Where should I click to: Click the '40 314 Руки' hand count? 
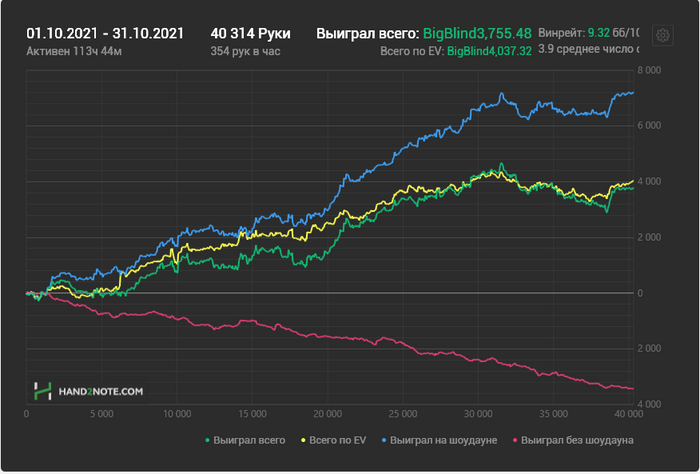click(x=250, y=33)
